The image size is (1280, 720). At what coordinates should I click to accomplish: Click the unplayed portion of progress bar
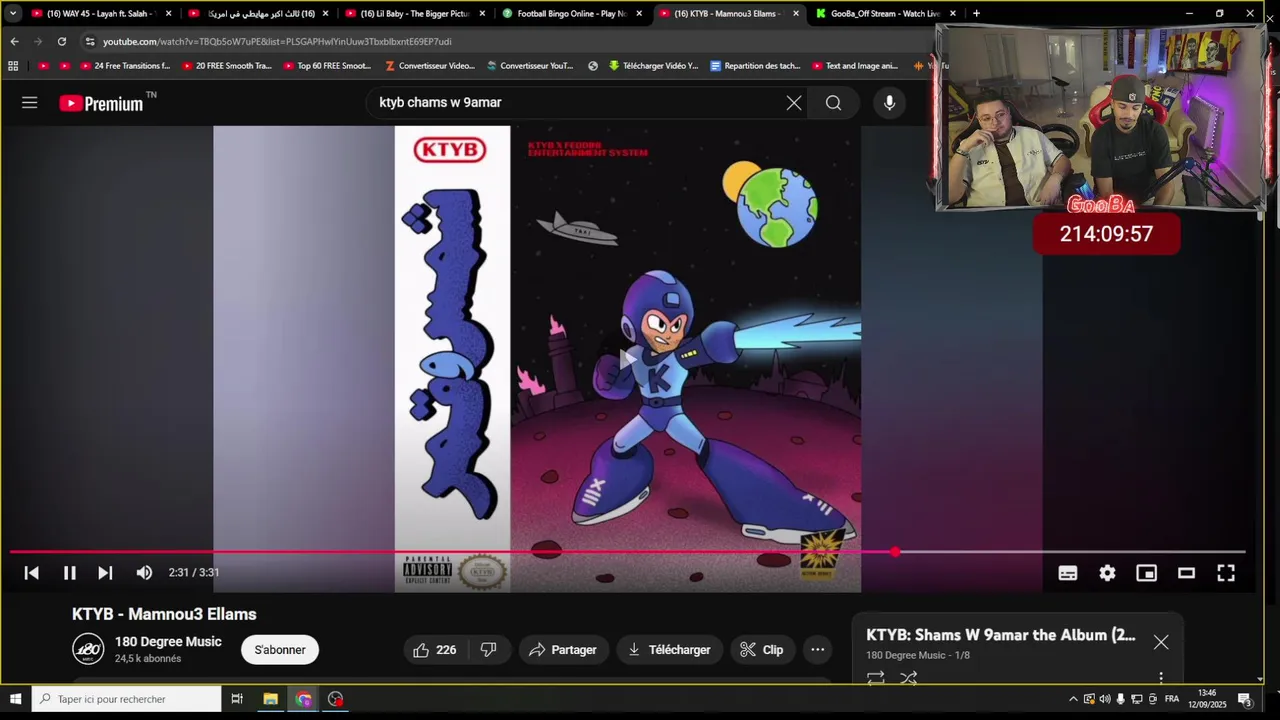click(1073, 552)
